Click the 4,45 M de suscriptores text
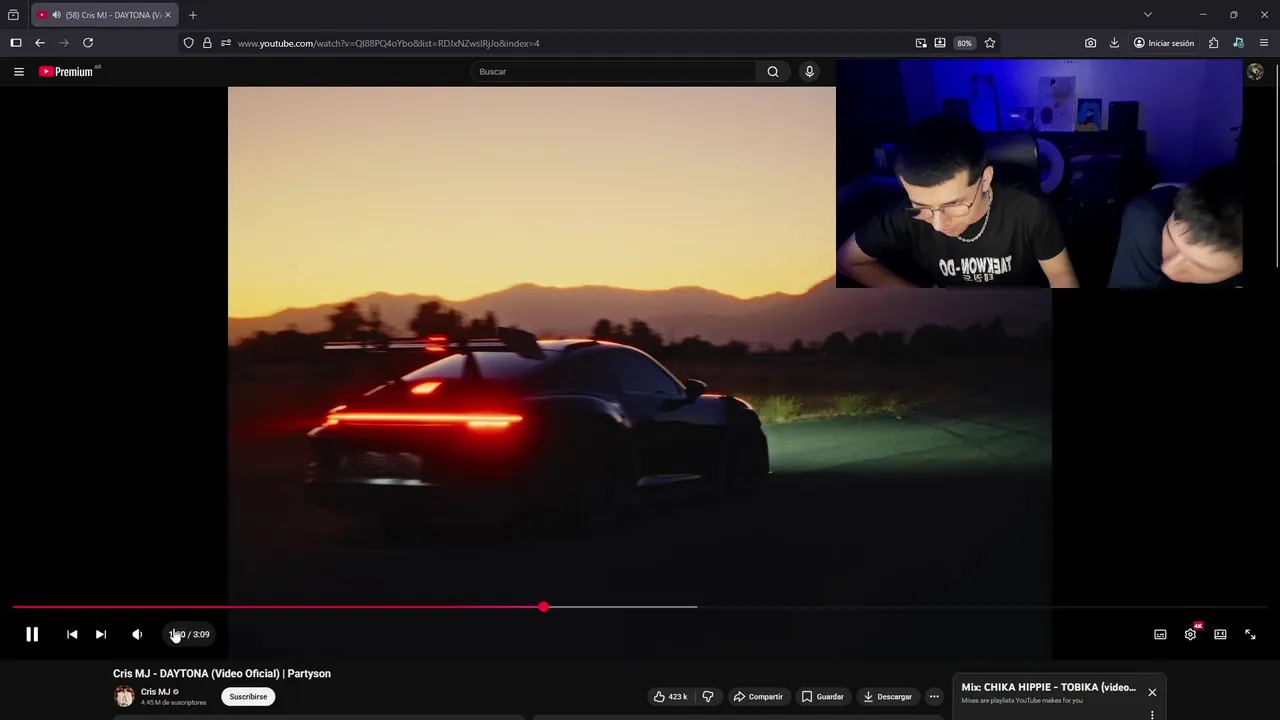The height and width of the screenshot is (720, 1280). point(173,703)
